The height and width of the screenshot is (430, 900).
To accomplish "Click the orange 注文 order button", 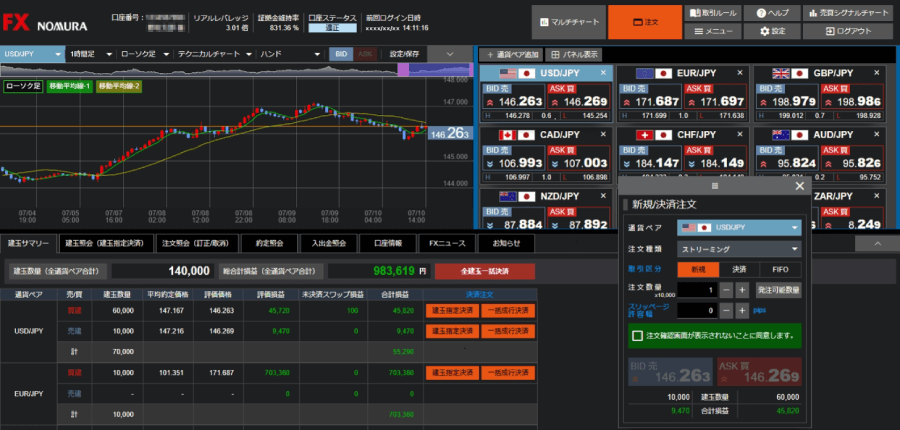I will pyautogui.click(x=645, y=22).
